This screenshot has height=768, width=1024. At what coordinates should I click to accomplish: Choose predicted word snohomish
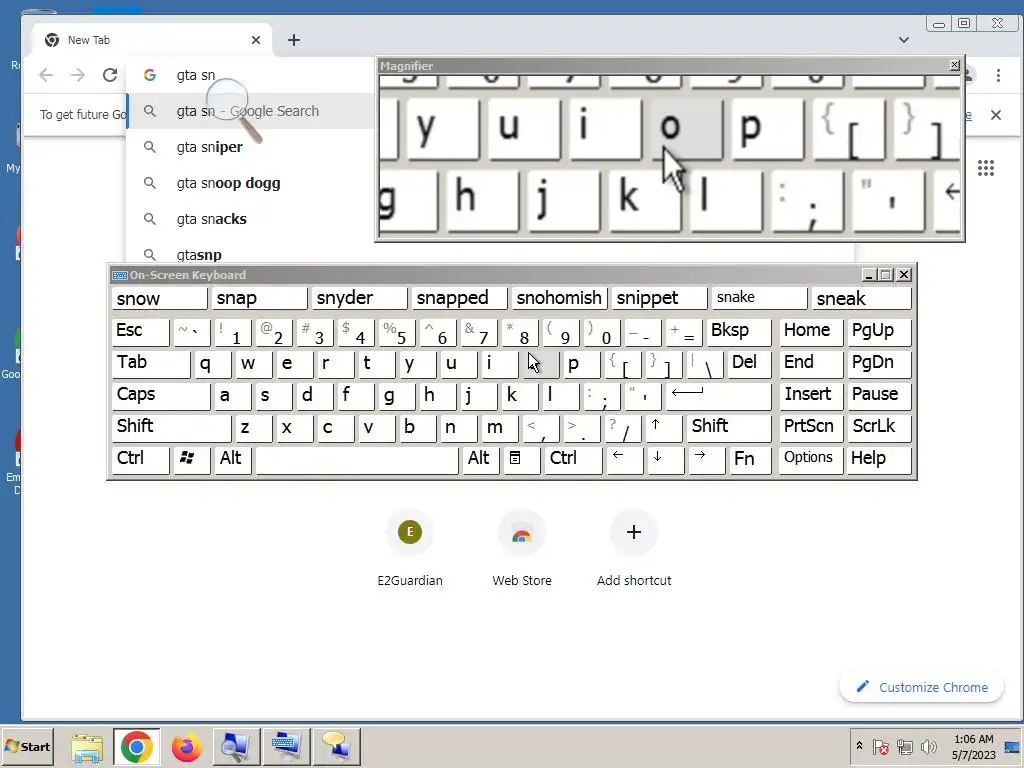tap(560, 298)
